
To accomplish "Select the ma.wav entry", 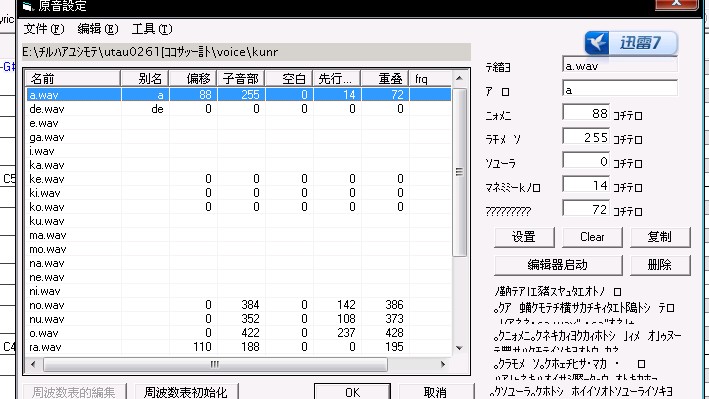I will click(48, 235).
